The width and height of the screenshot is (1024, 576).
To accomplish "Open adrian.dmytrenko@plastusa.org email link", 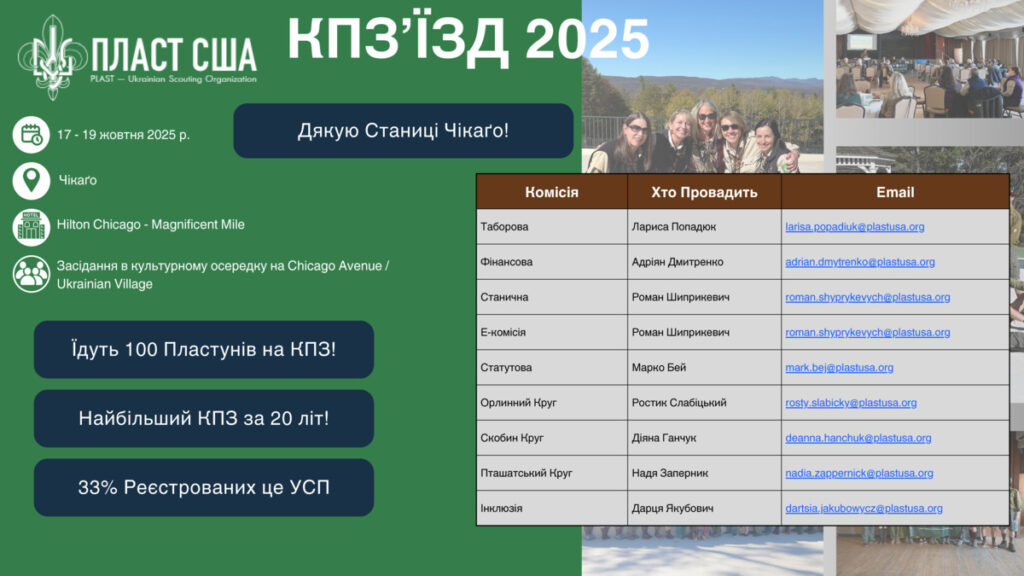I will (x=859, y=262).
